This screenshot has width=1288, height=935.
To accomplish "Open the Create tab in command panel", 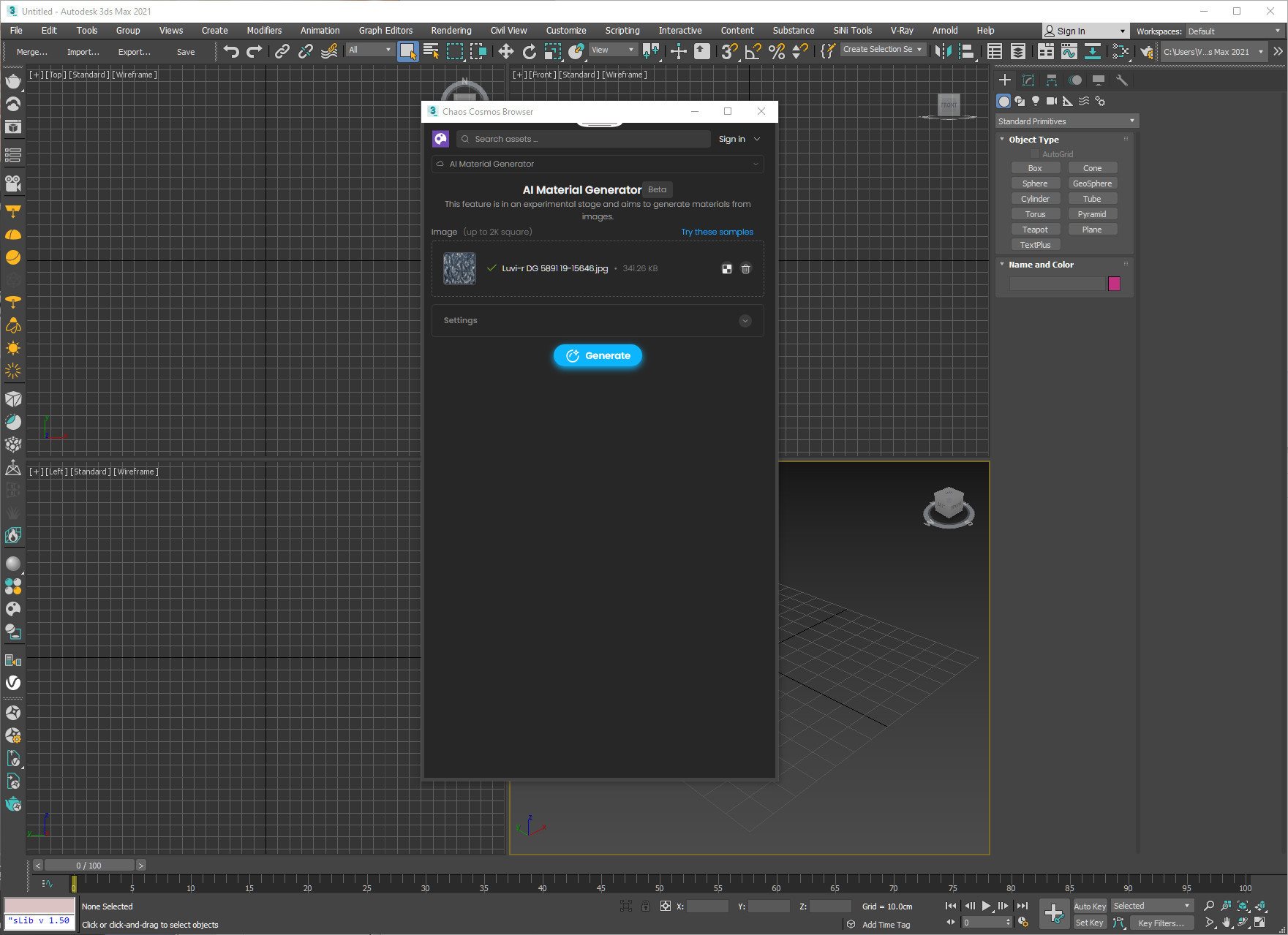I will pyautogui.click(x=1005, y=80).
